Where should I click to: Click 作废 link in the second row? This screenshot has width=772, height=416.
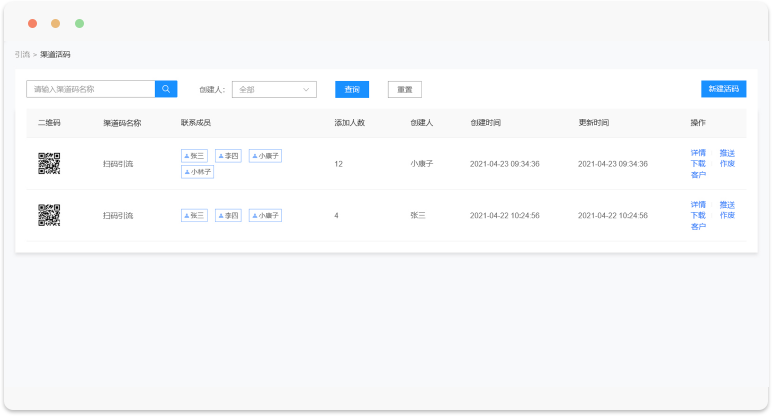coord(727,215)
